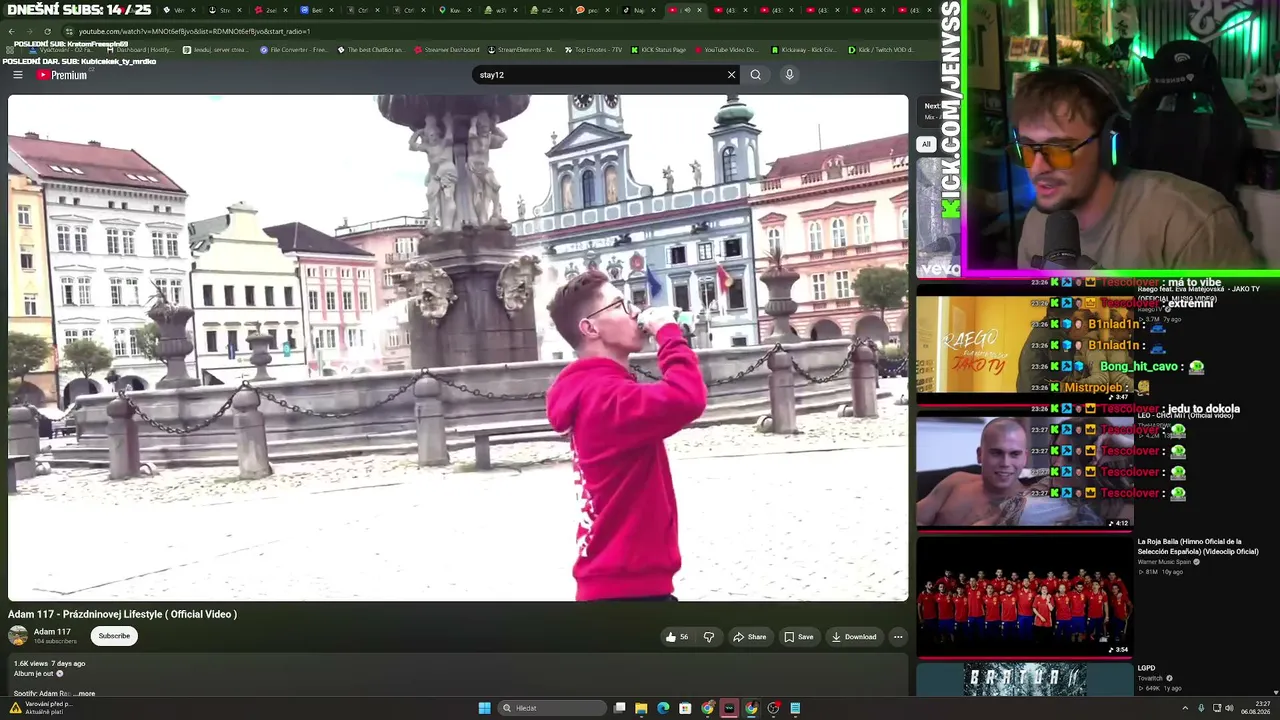Open the Kick / Twitch VOD bookmark
This screenshot has width=1280, height=720.
880,50
